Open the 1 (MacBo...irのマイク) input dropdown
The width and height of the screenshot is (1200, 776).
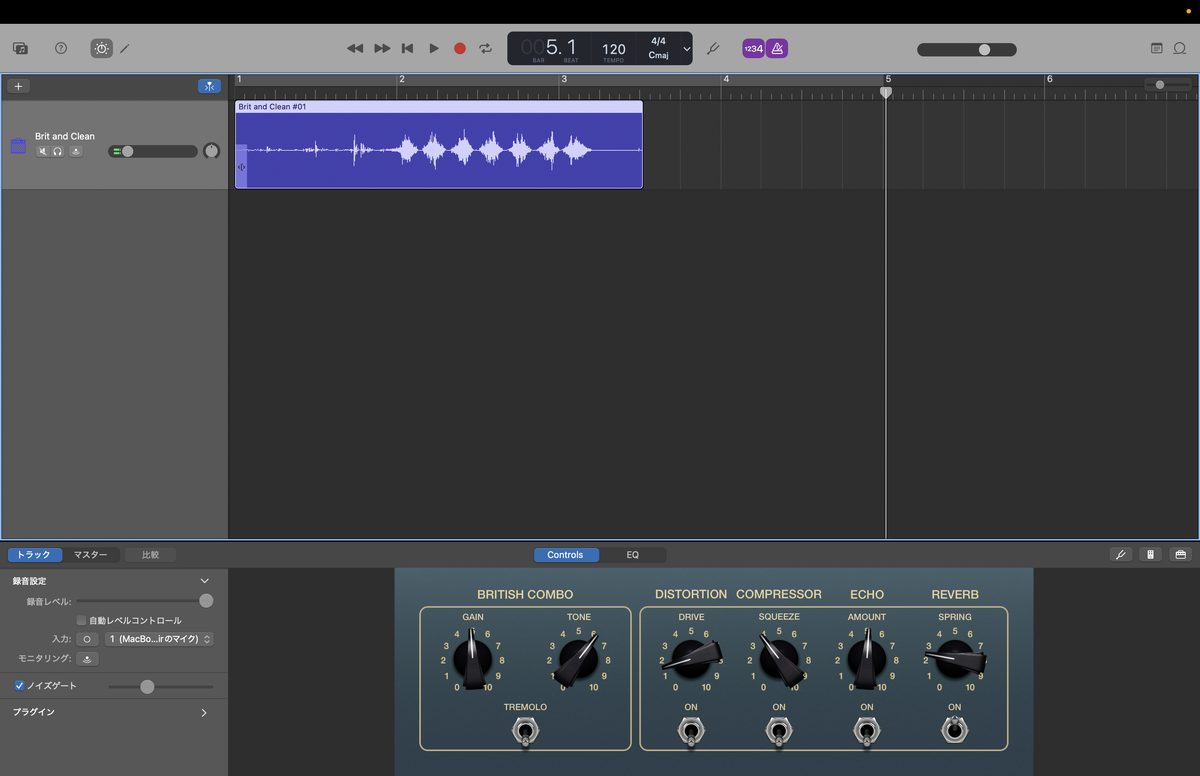[x=160, y=639]
